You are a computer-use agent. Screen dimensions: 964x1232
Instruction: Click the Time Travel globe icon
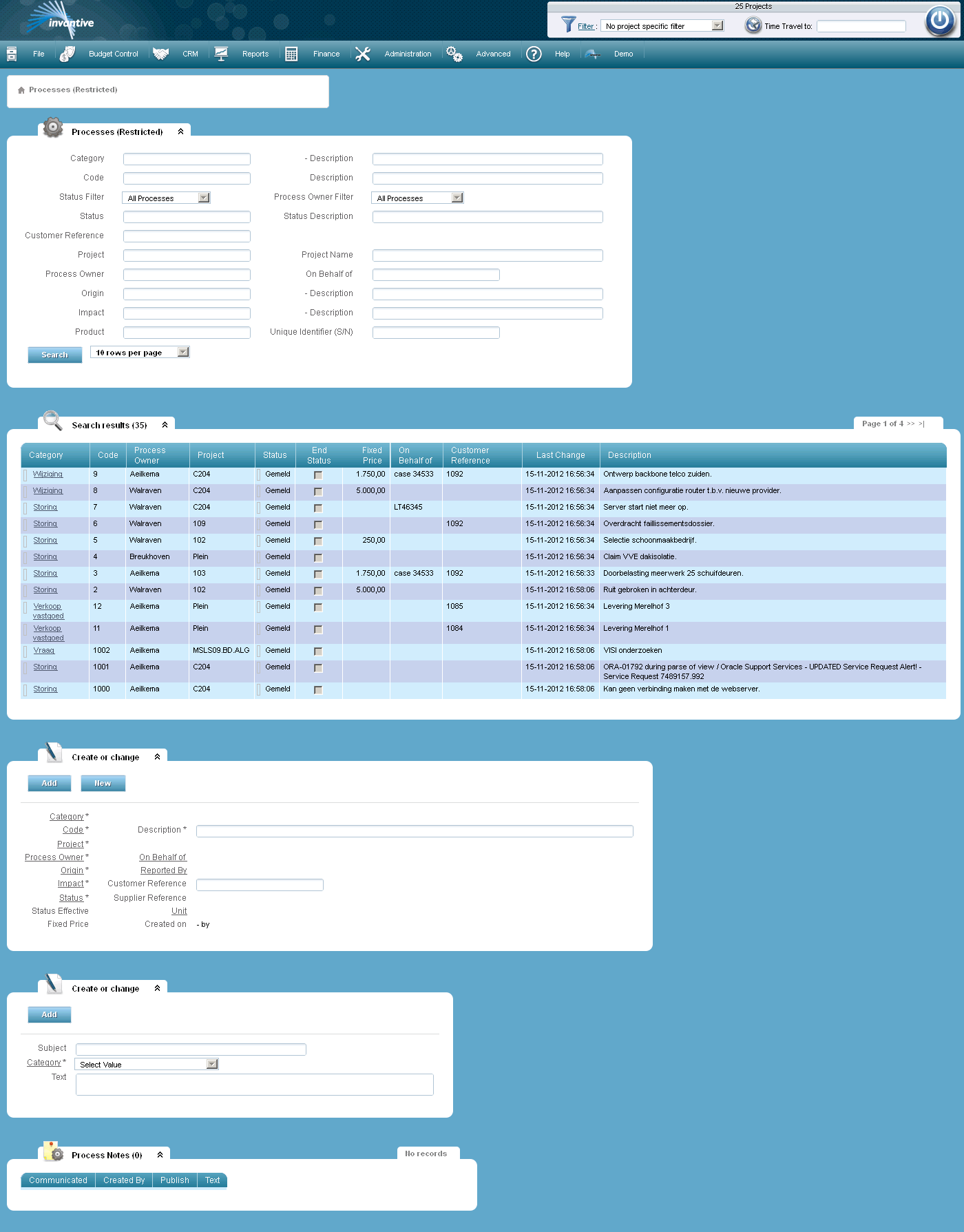[753, 25]
